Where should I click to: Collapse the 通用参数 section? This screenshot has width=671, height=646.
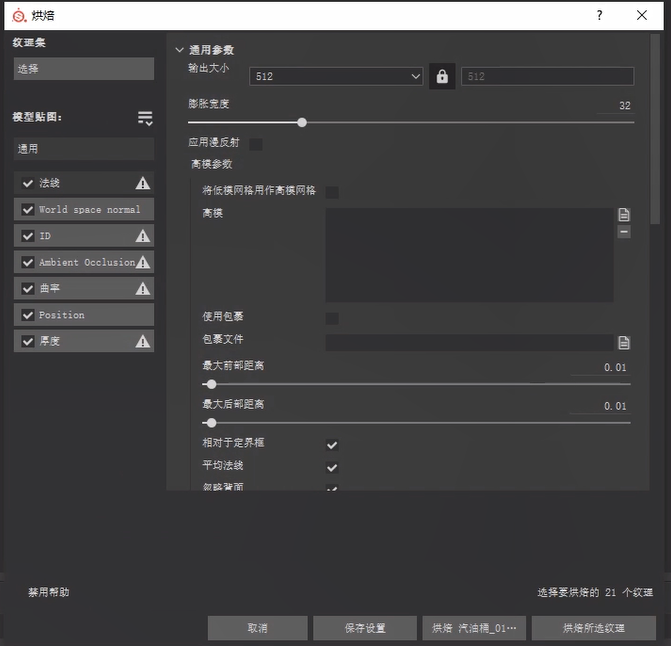click(x=180, y=50)
